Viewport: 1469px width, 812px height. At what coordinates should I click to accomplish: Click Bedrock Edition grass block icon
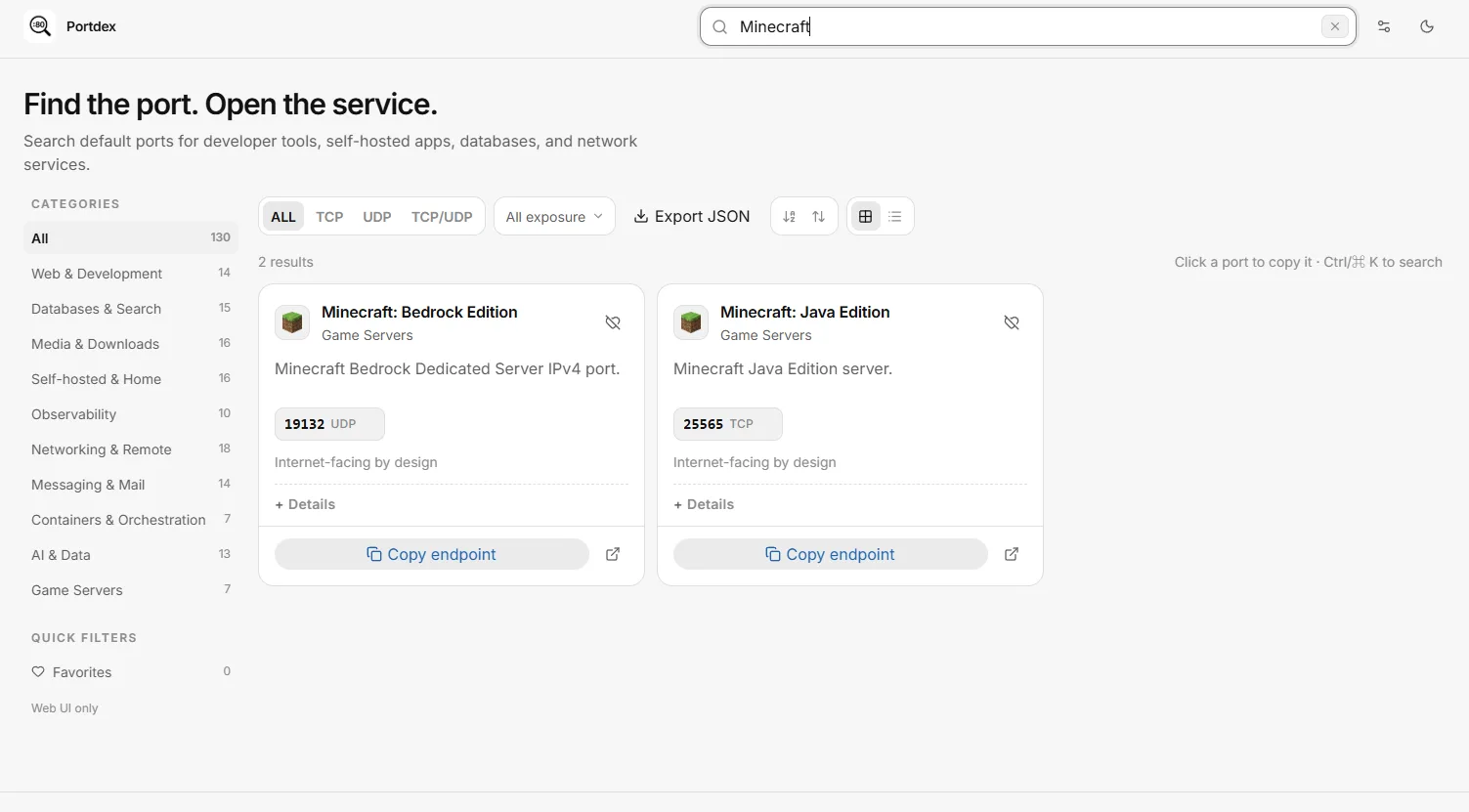292,322
